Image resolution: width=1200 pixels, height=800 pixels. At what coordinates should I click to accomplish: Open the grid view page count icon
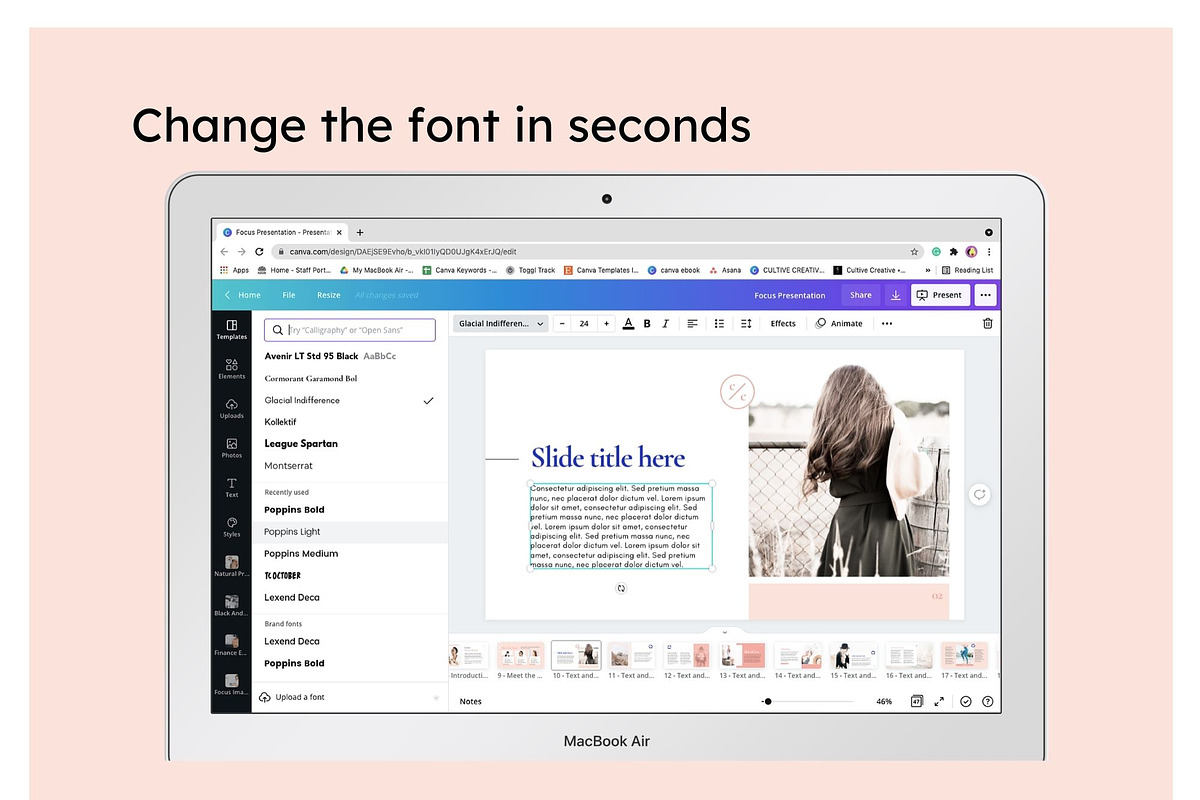pos(916,701)
